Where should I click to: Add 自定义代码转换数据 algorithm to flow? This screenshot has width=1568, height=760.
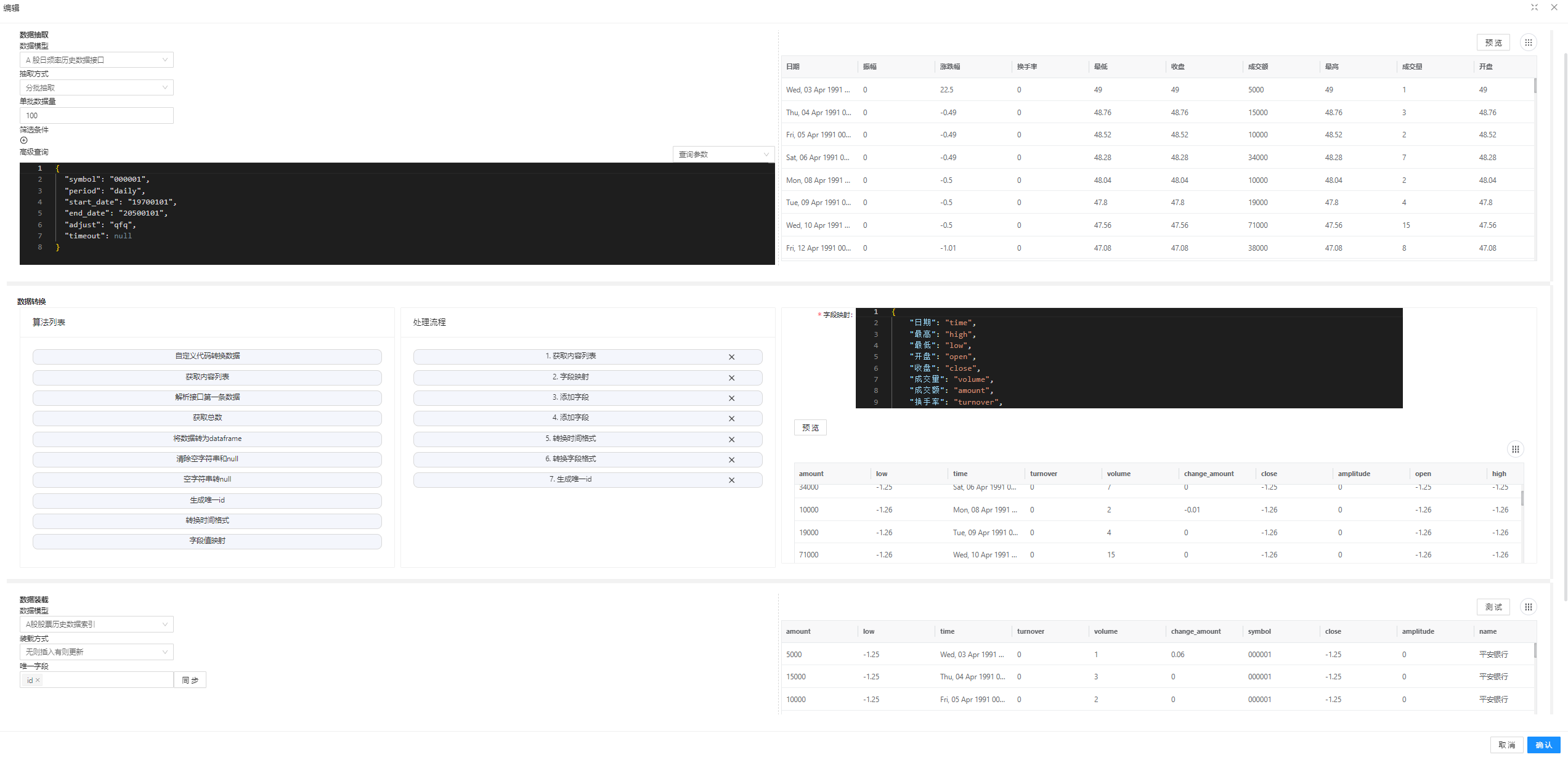(x=207, y=356)
